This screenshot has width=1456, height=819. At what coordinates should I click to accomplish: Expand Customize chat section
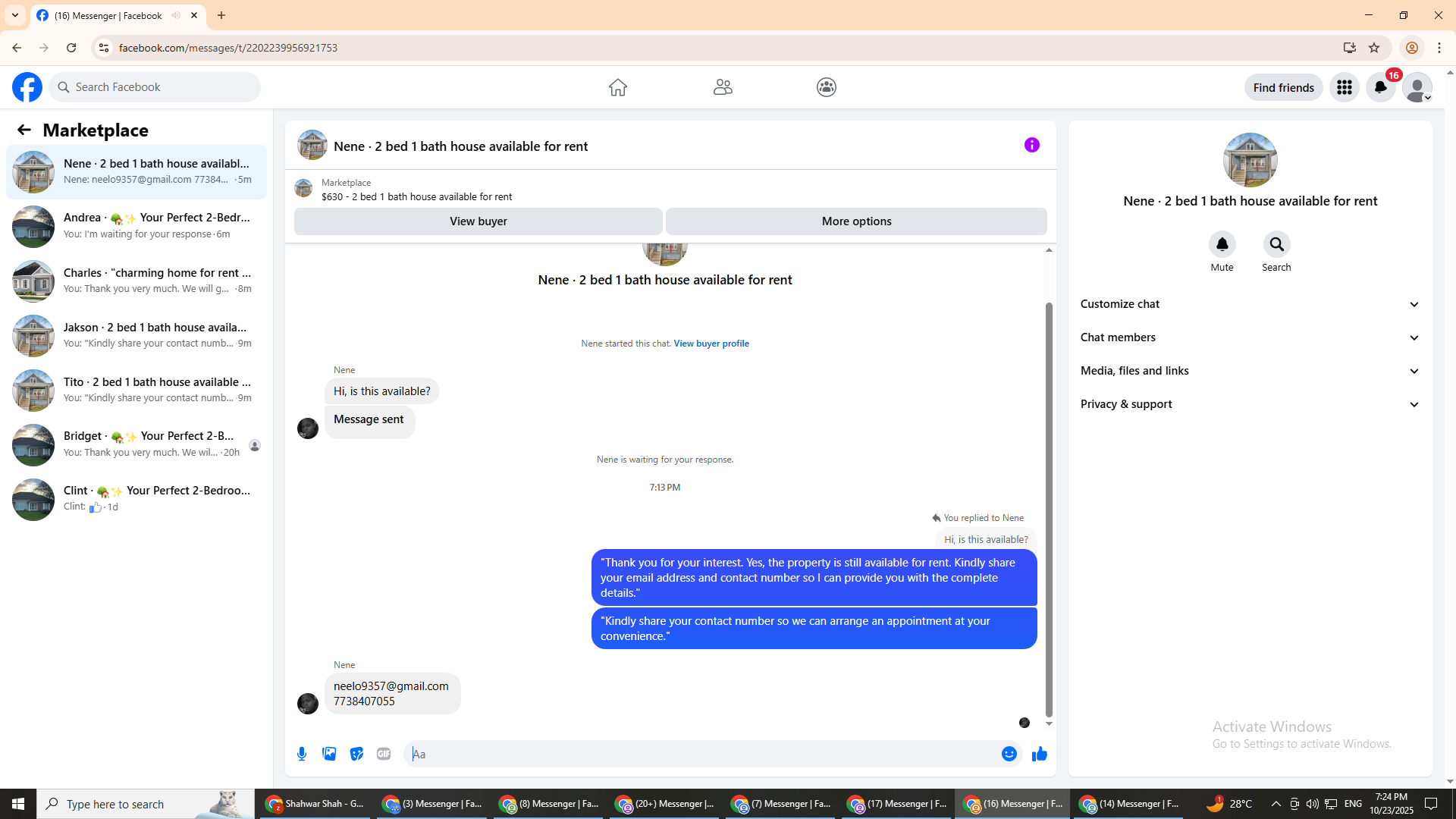point(1250,304)
